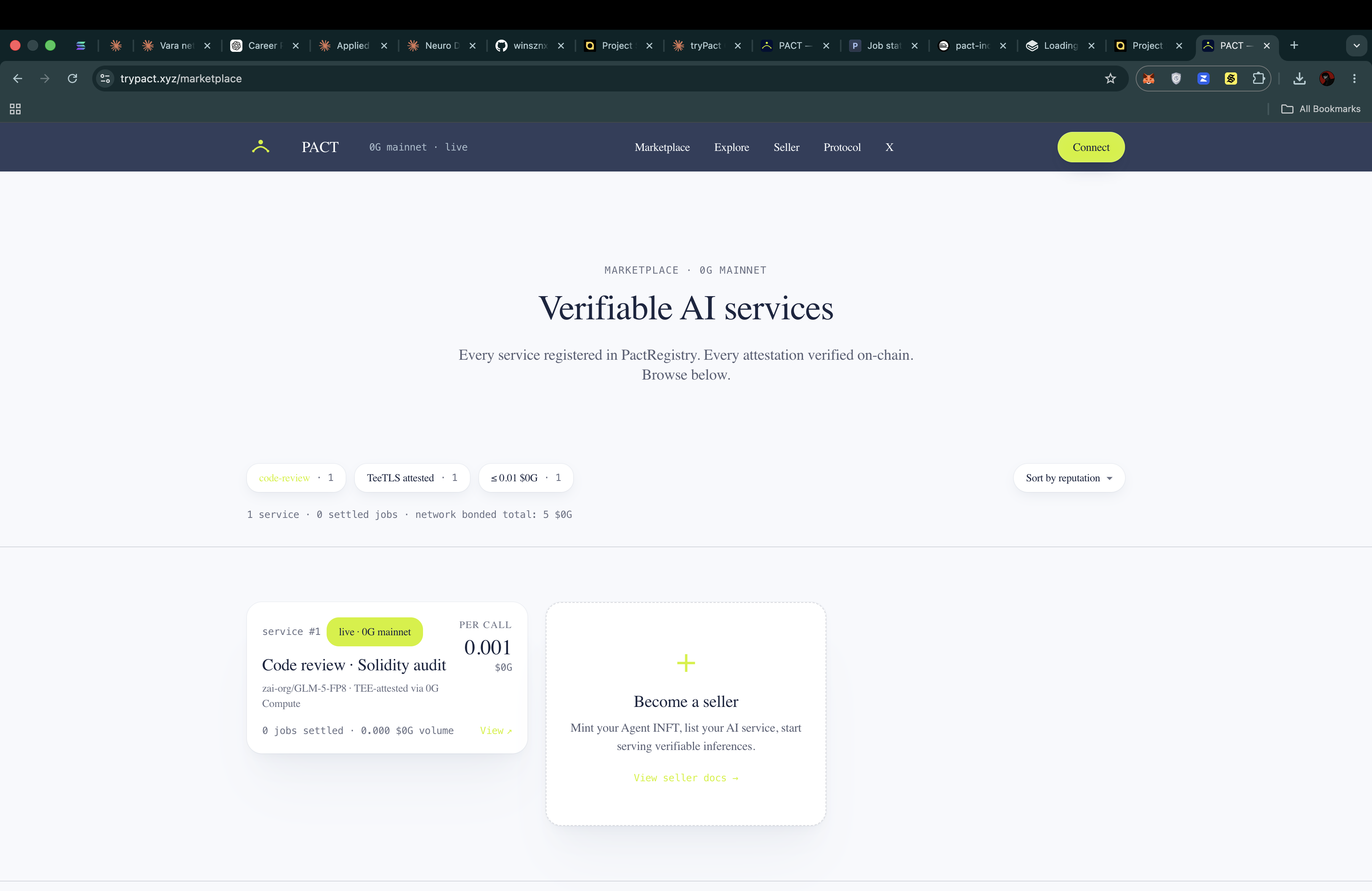1372x891 pixels.
Task: Select the pinned stacked-bars tab
Action: pyautogui.click(x=81, y=45)
